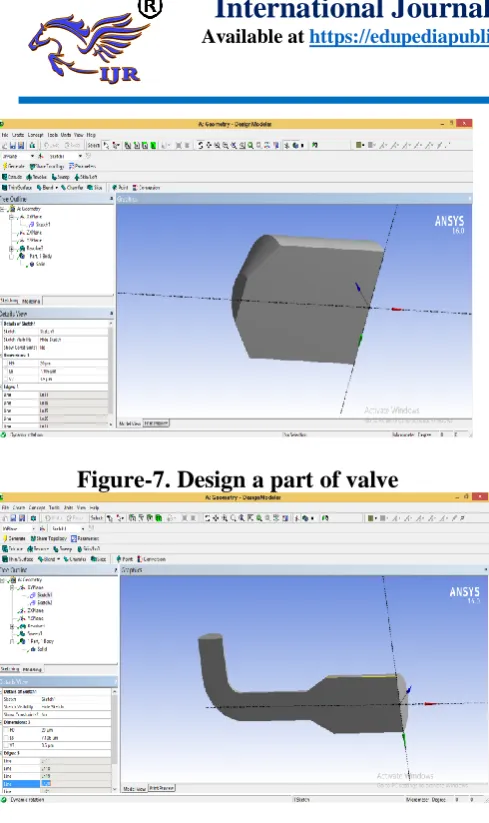Open Parameters in upper DesignModeler window
This screenshot has height=823, width=489.
pyautogui.click(x=82, y=166)
